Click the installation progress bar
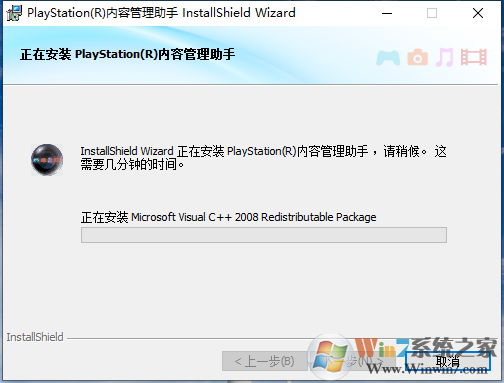Viewport: 504px width, 383px height. tap(264, 235)
